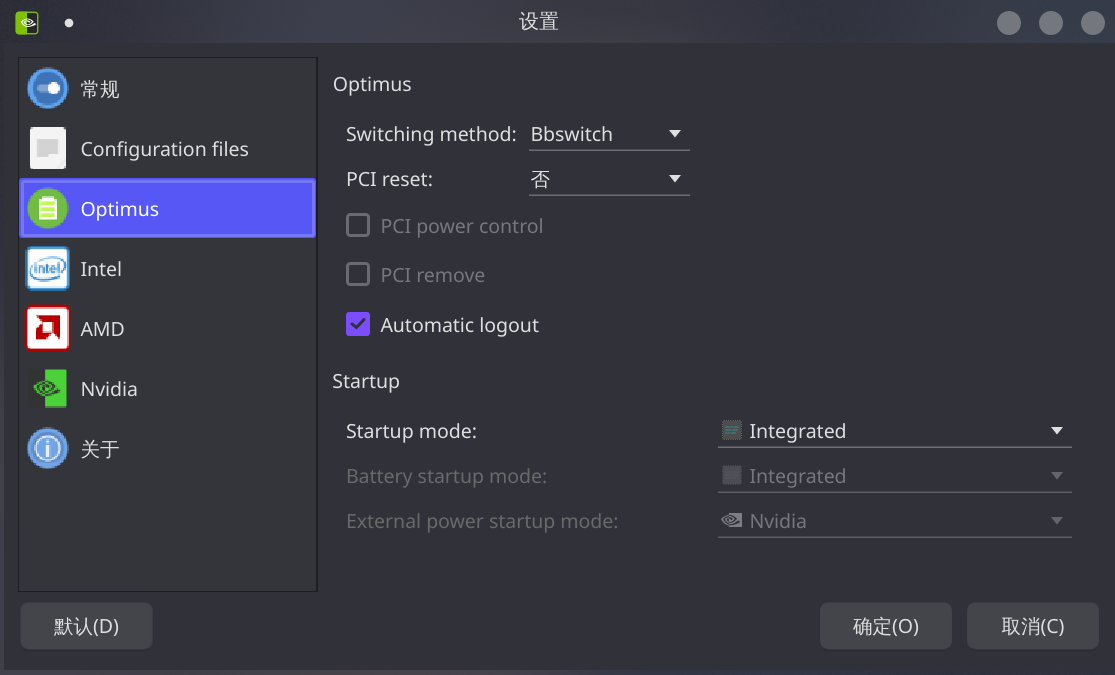The width and height of the screenshot is (1115, 675).
Task: Click the green Optimus battery icon
Action: point(48,208)
